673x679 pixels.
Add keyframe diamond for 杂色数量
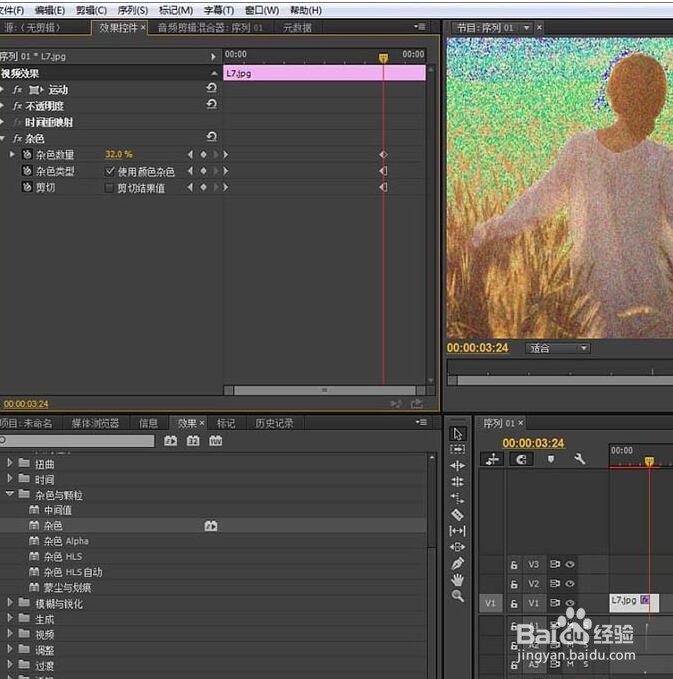(x=203, y=155)
